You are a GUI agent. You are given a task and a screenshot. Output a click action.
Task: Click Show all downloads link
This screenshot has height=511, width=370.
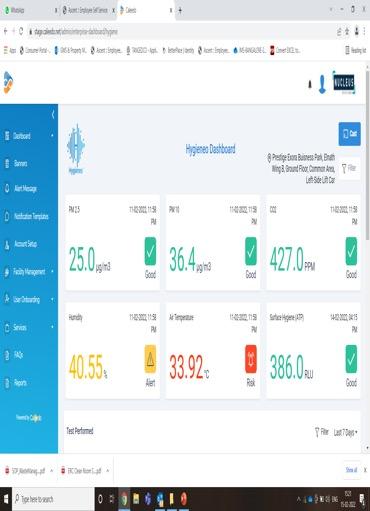click(x=351, y=470)
